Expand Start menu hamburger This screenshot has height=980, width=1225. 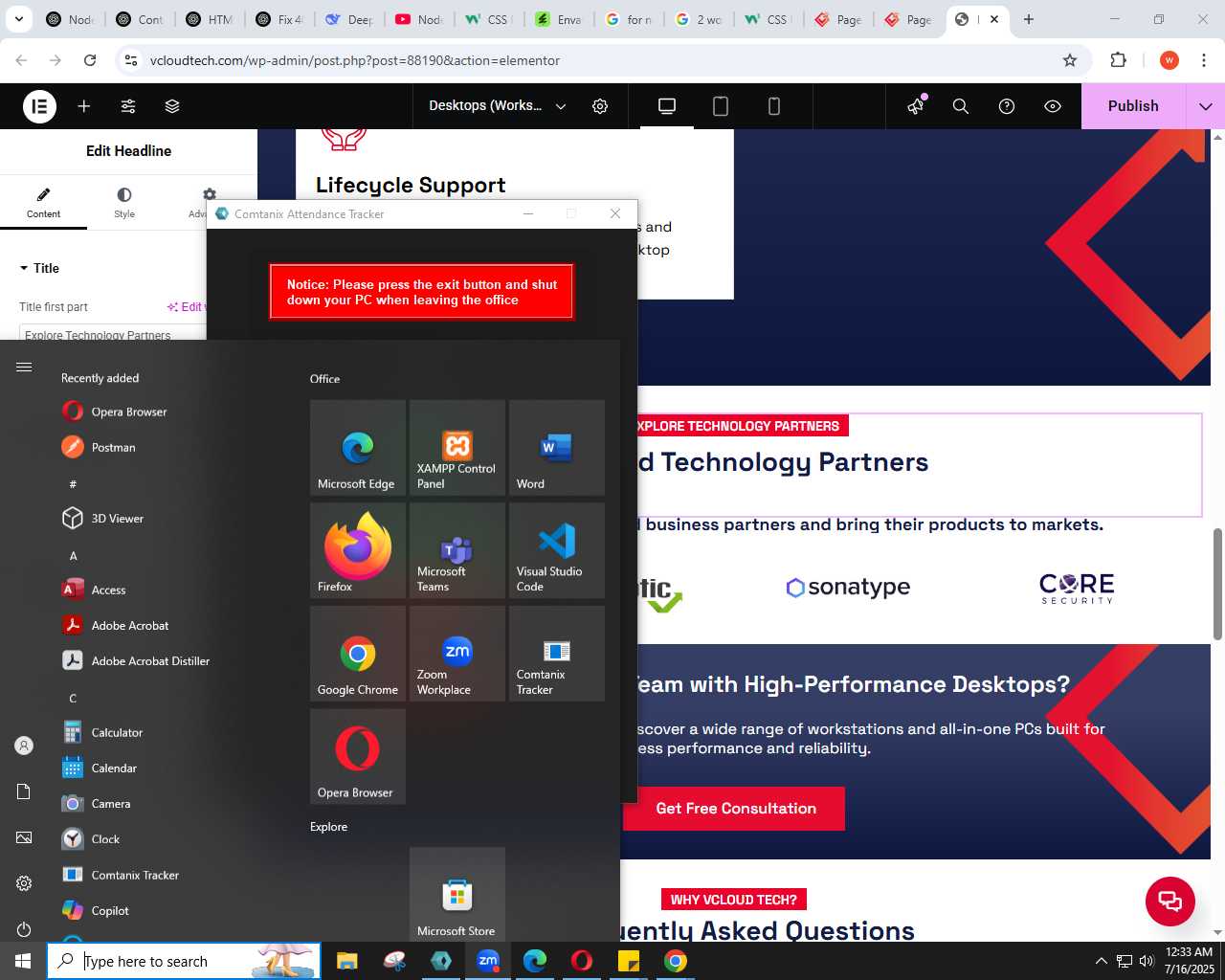click(24, 367)
